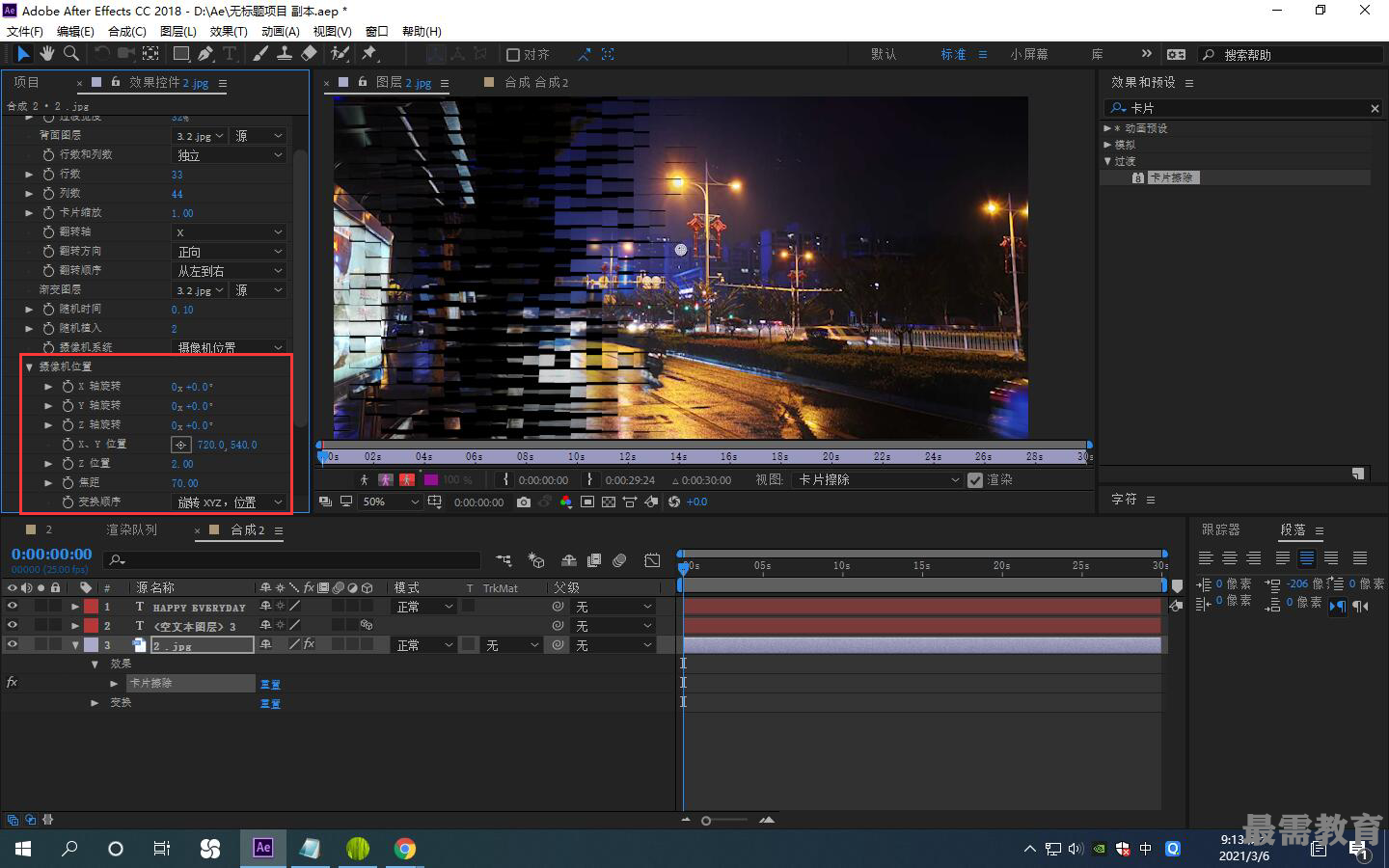Select the Selection arrow tool

tap(23, 54)
